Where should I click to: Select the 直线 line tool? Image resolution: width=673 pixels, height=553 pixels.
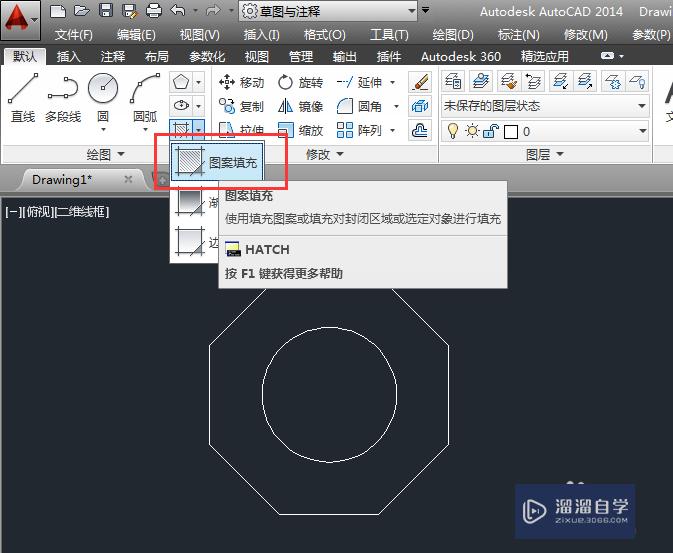23,97
